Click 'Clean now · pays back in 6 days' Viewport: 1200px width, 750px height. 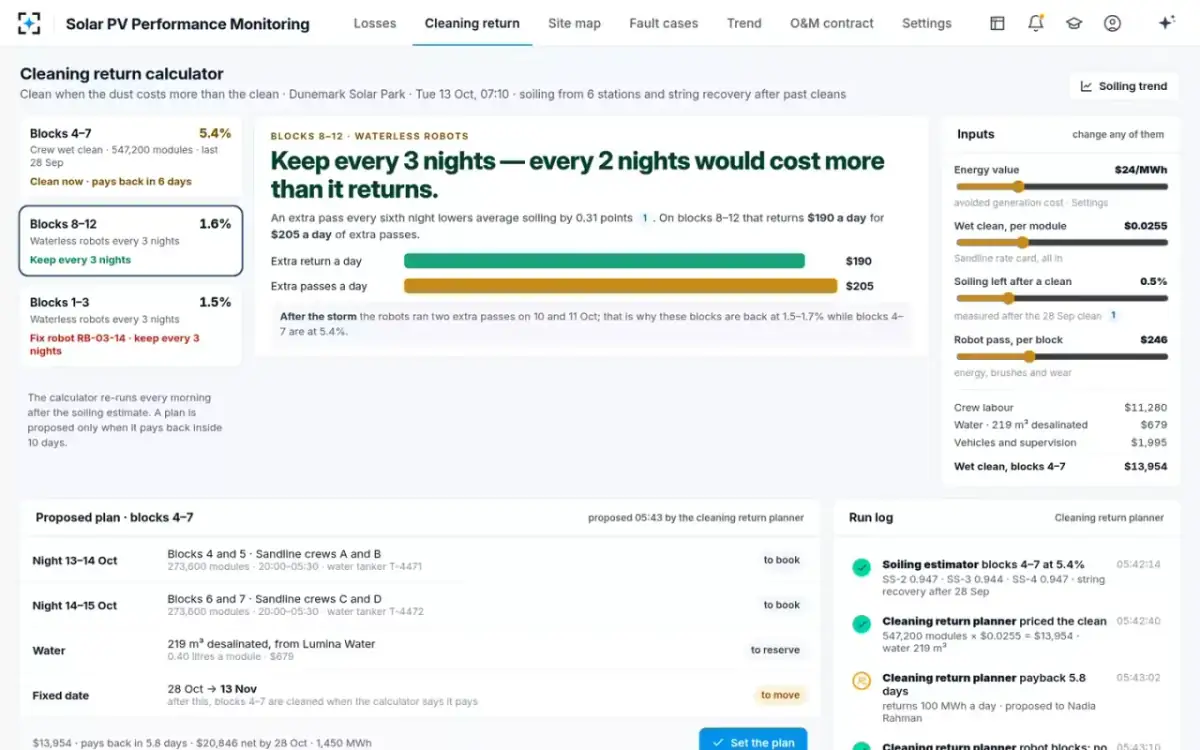click(x=111, y=182)
